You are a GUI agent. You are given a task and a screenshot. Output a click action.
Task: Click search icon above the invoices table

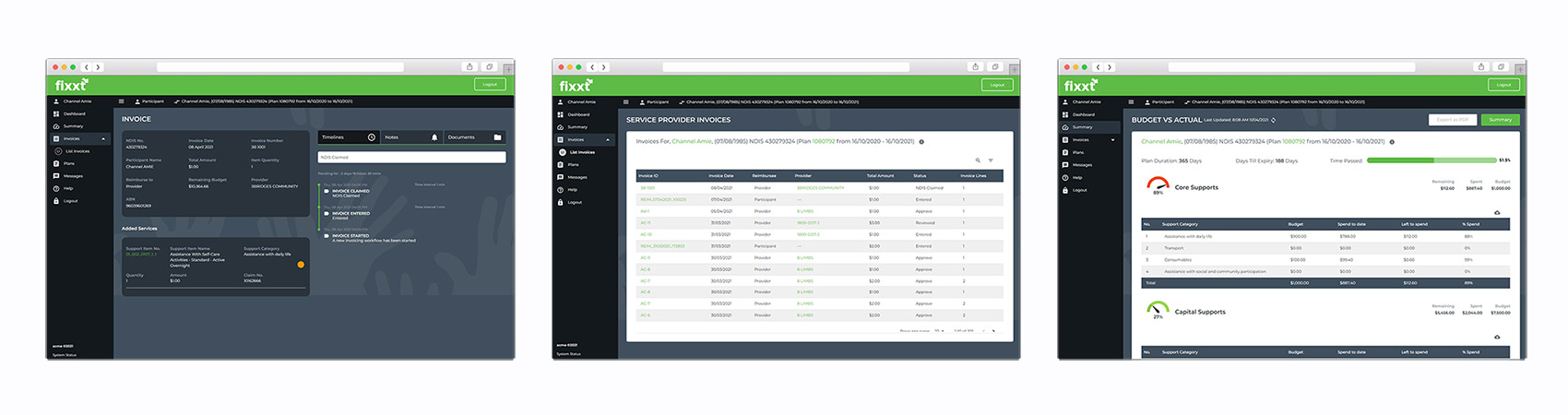click(x=978, y=160)
